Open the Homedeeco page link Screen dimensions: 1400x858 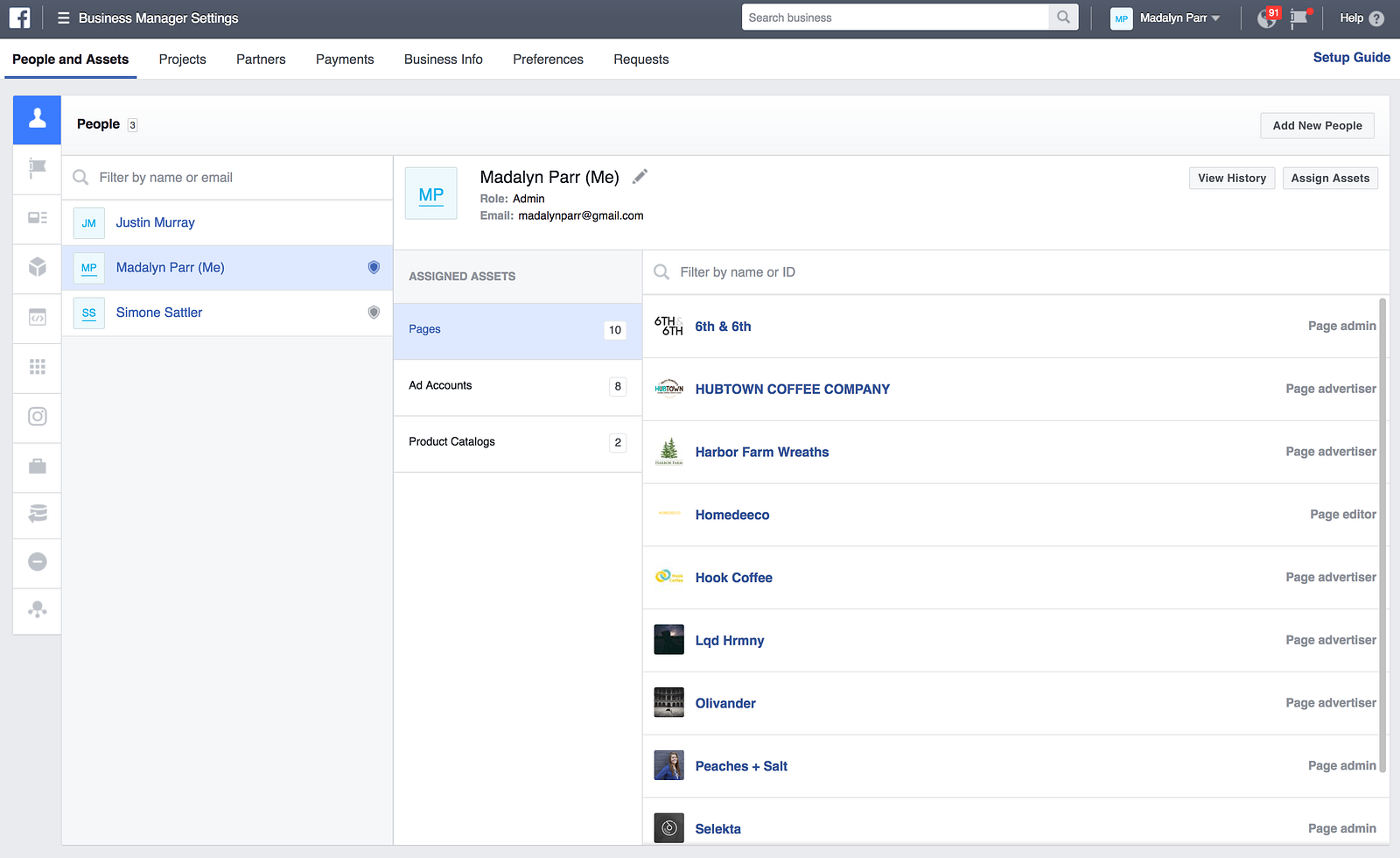(x=732, y=515)
